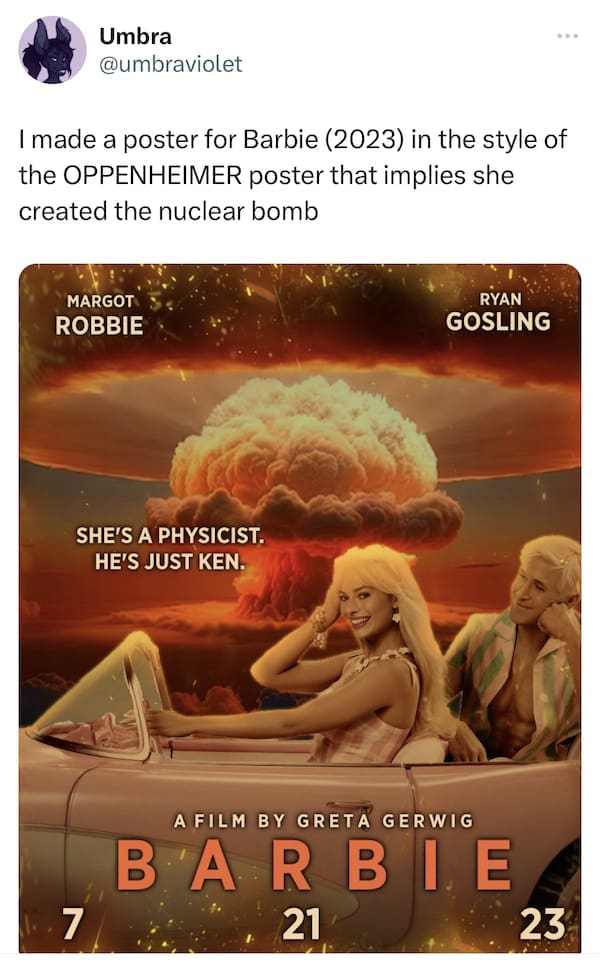
Task: Click the tweet text about OPPENHEIMER poster
Action: [x=293, y=176]
